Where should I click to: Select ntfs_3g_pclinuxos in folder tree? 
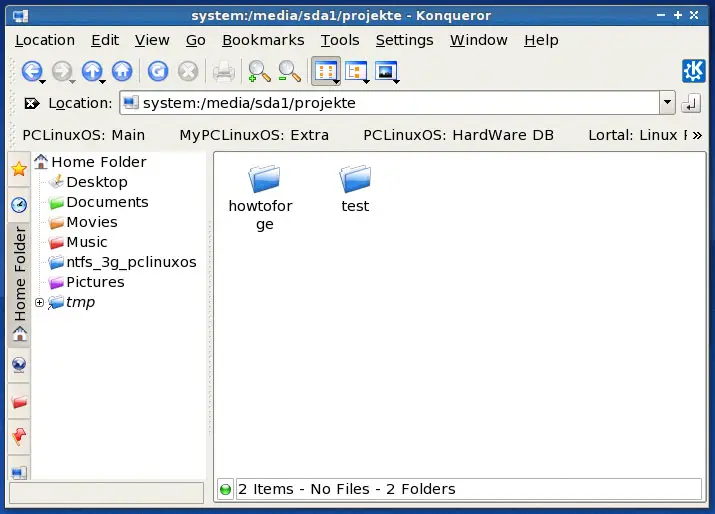[122, 262]
